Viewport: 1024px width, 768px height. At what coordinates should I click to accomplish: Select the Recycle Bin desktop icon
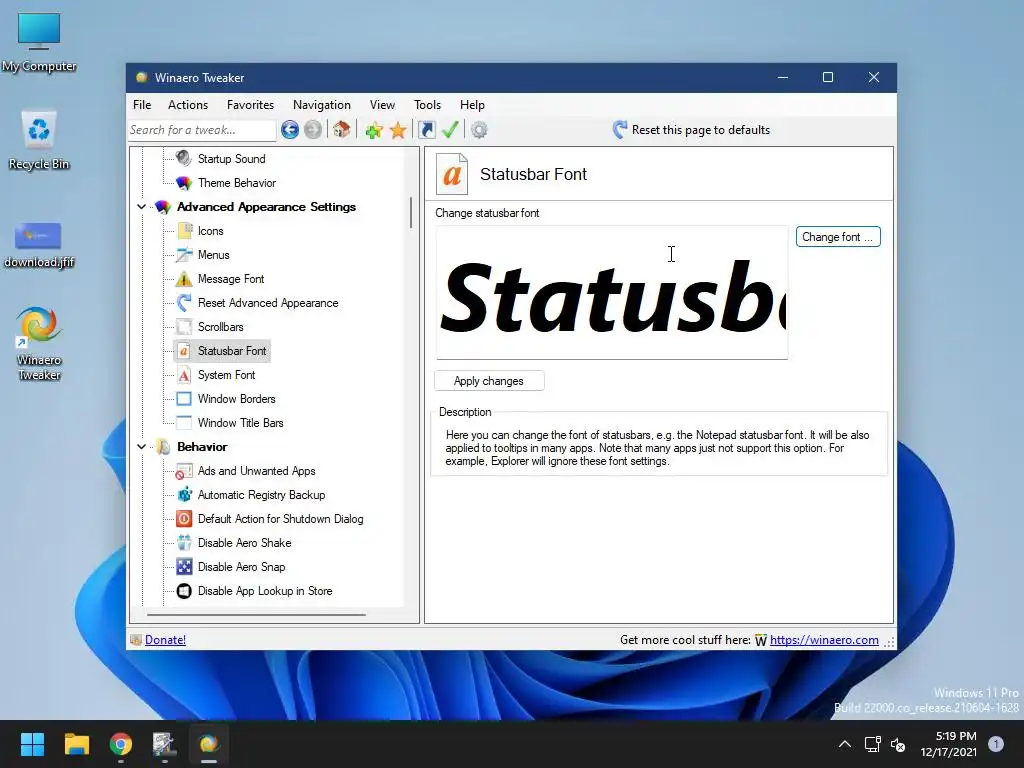pyautogui.click(x=39, y=140)
